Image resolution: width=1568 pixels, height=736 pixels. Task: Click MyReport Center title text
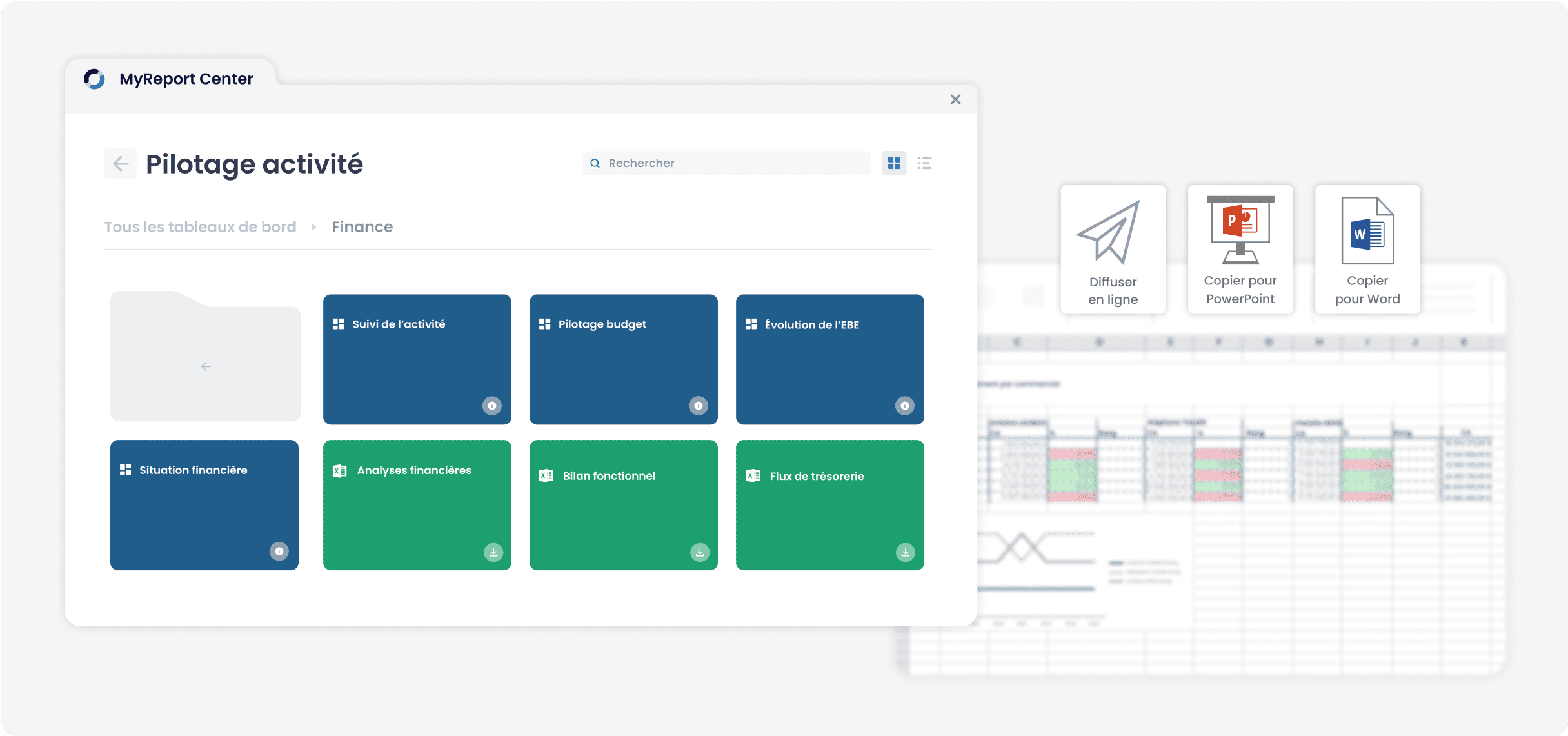click(186, 79)
